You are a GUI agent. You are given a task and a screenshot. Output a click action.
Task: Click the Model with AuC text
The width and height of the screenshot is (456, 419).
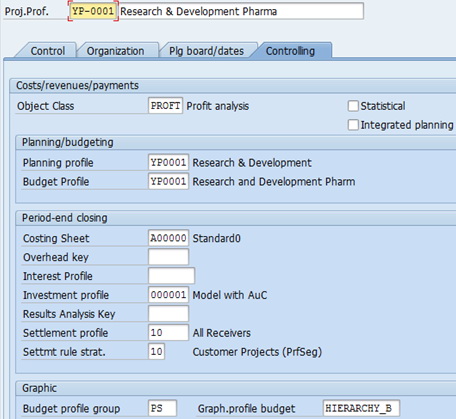230,295
